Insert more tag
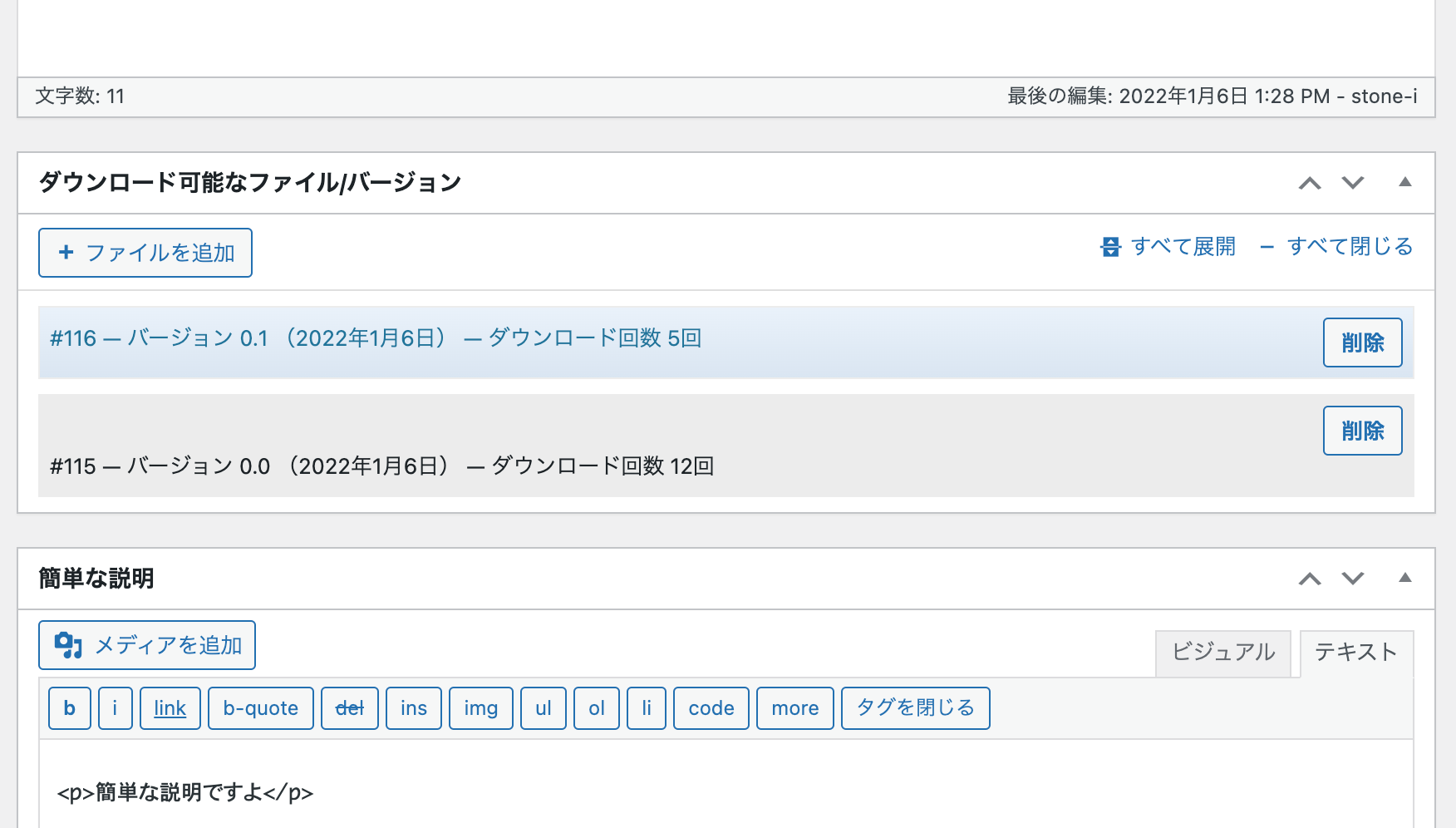The width and height of the screenshot is (1456, 828). (795, 708)
